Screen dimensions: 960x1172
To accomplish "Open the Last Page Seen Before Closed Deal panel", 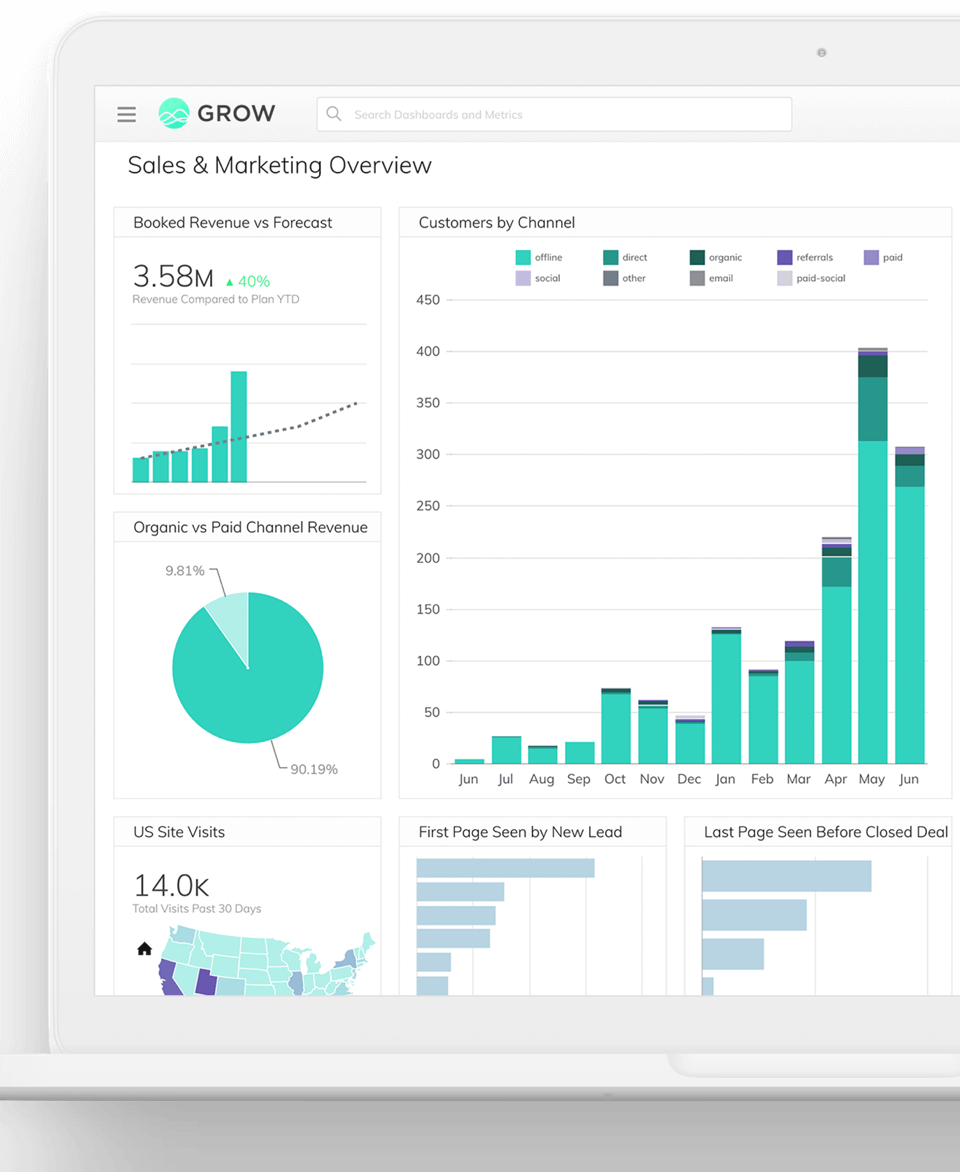I will click(819, 832).
